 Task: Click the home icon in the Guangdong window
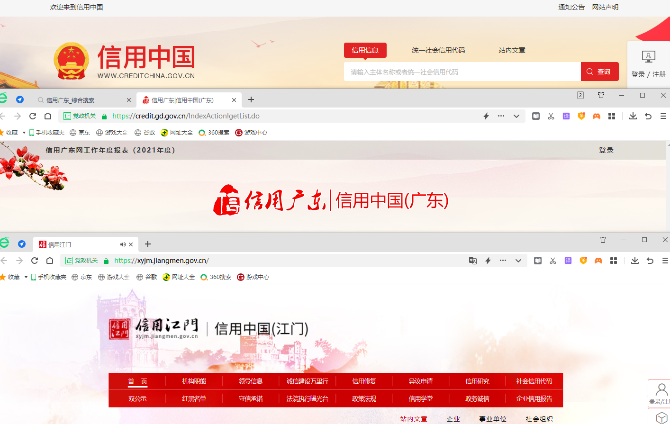(x=48, y=116)
